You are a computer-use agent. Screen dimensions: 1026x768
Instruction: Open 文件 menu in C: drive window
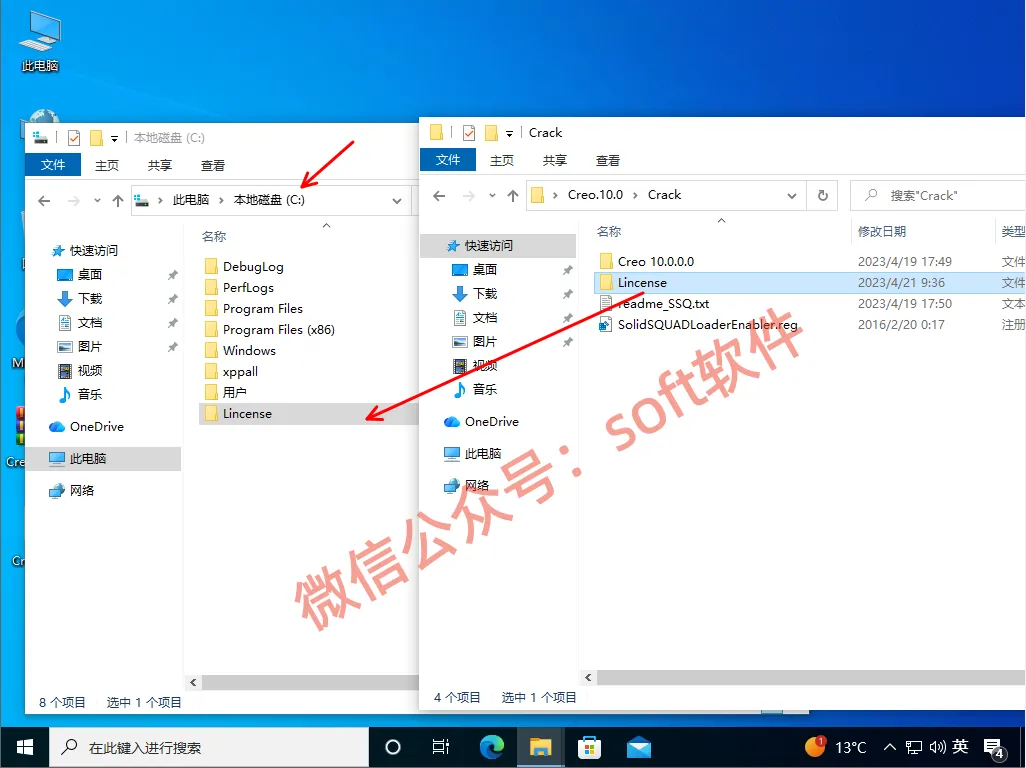click(x=53, y=165)
